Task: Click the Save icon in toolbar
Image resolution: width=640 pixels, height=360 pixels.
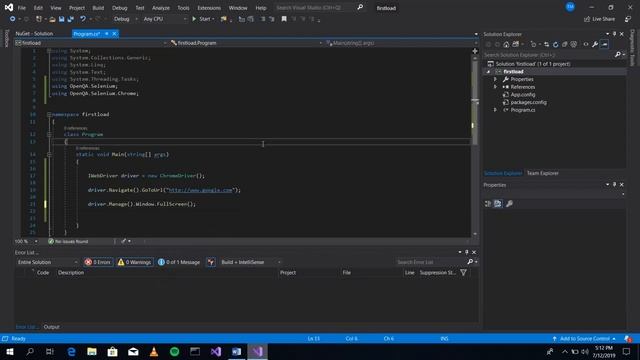Action: coord(62,19)
